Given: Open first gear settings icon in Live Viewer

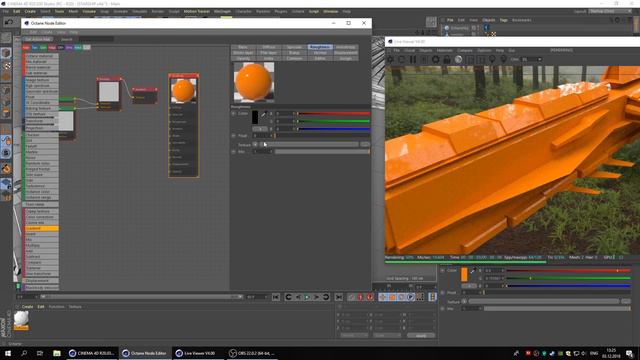Looking at the screenshot, I should [391, 60].
